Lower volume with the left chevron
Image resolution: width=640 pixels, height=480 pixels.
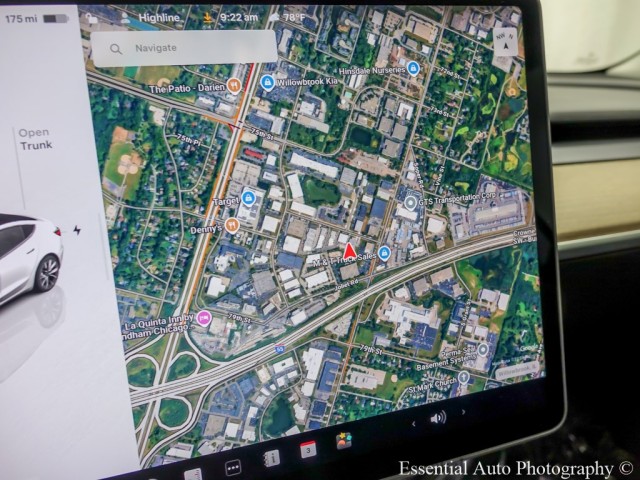(413, 424)
